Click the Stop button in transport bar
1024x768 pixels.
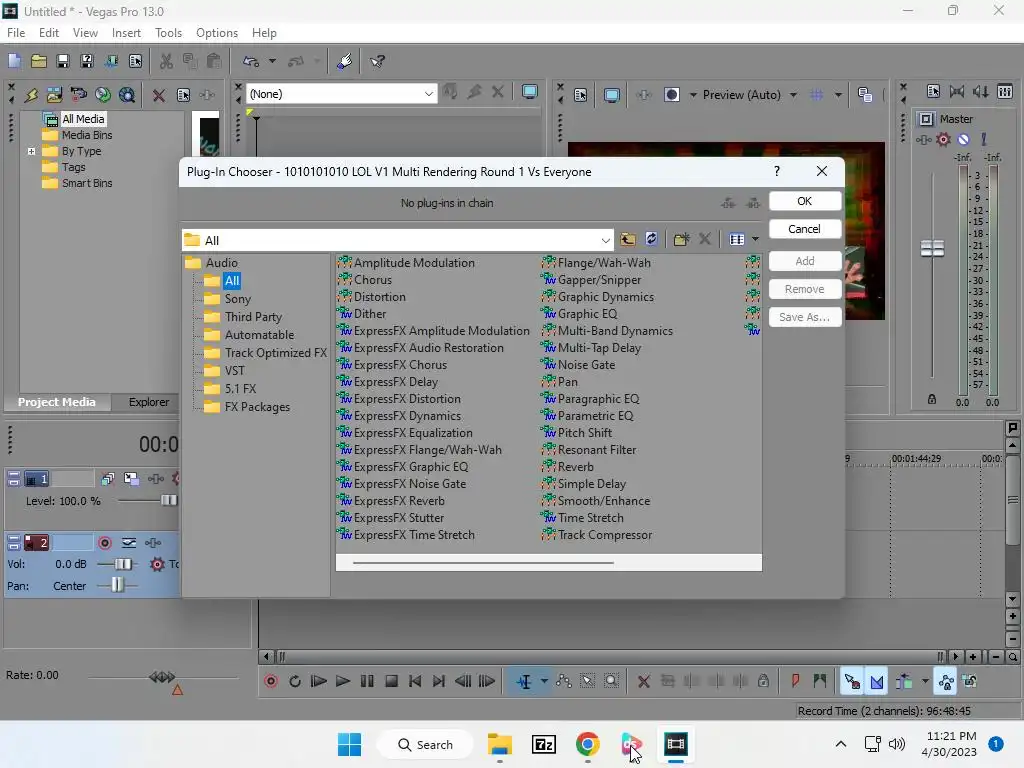click(391, 681)
